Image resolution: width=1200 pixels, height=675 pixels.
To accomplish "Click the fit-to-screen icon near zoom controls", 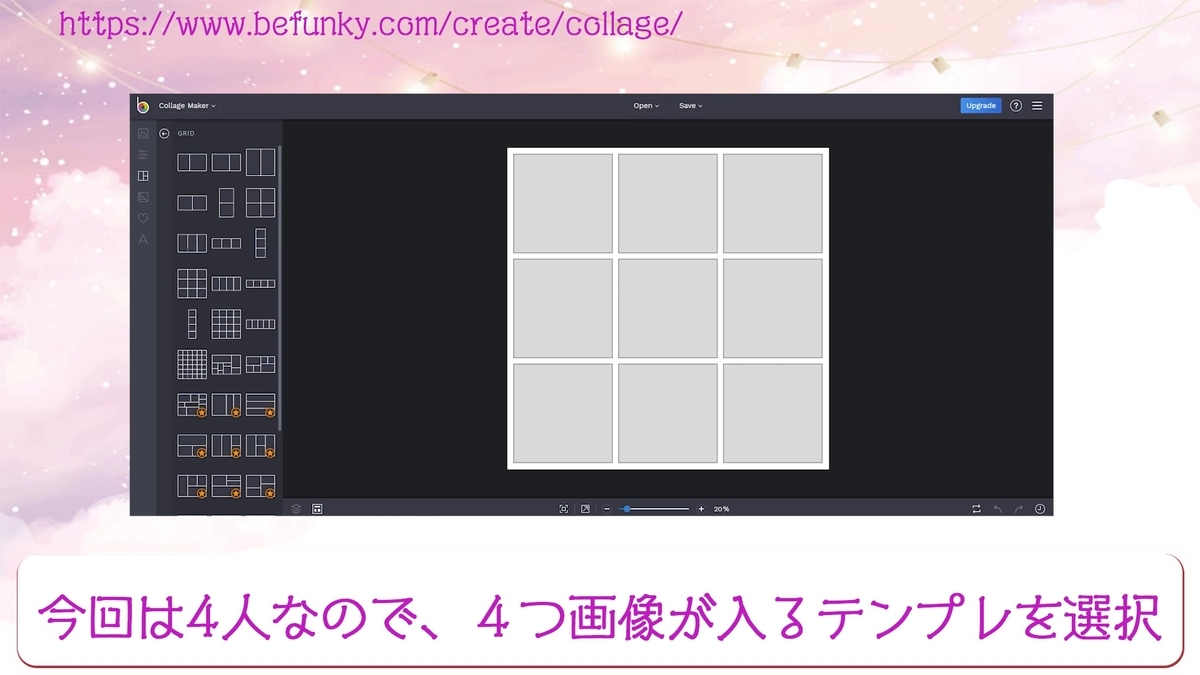I will (563, 508).
